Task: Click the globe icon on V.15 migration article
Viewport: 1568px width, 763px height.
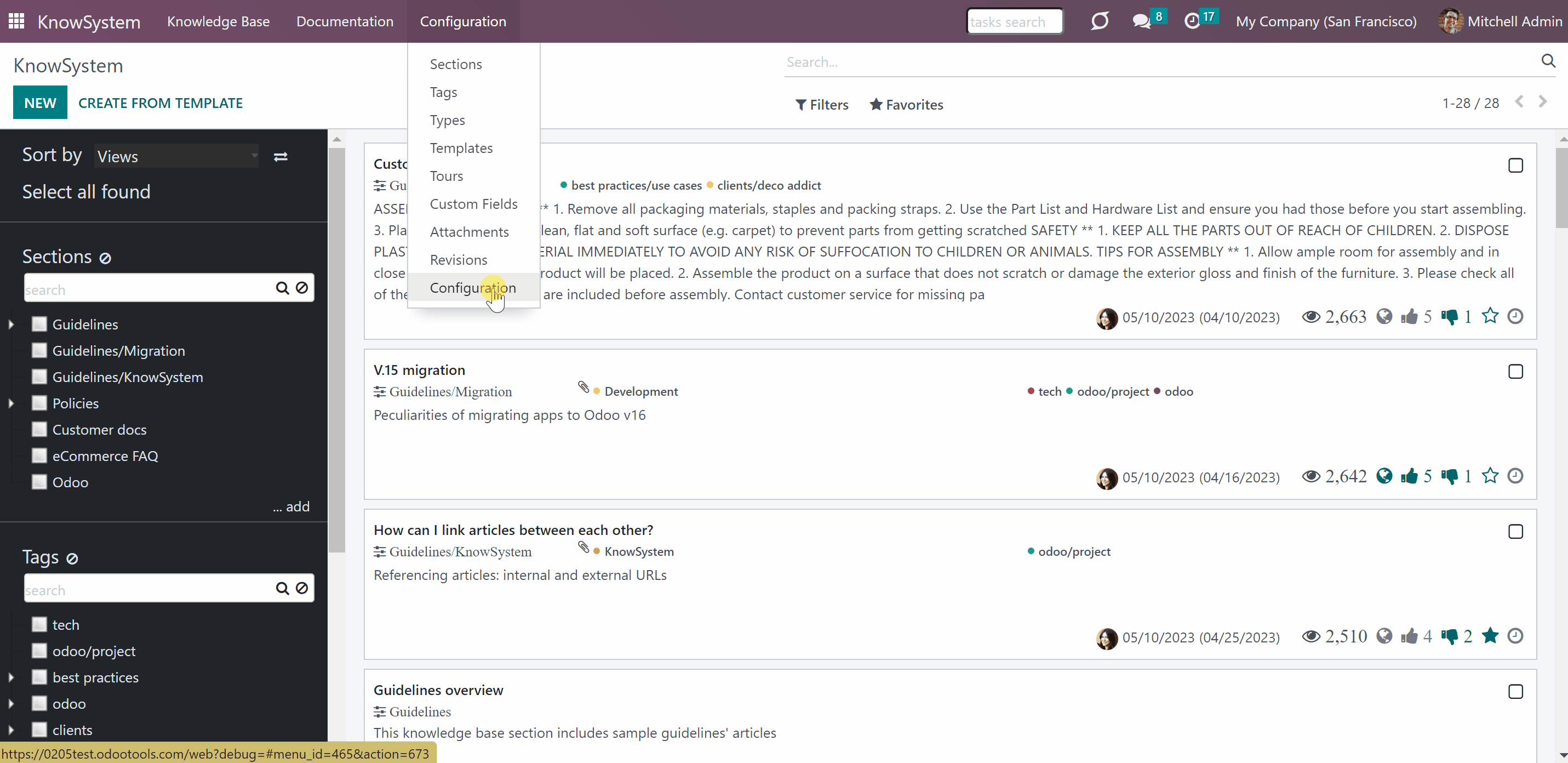Action: pyautogui.click(x=1384, y=476)
